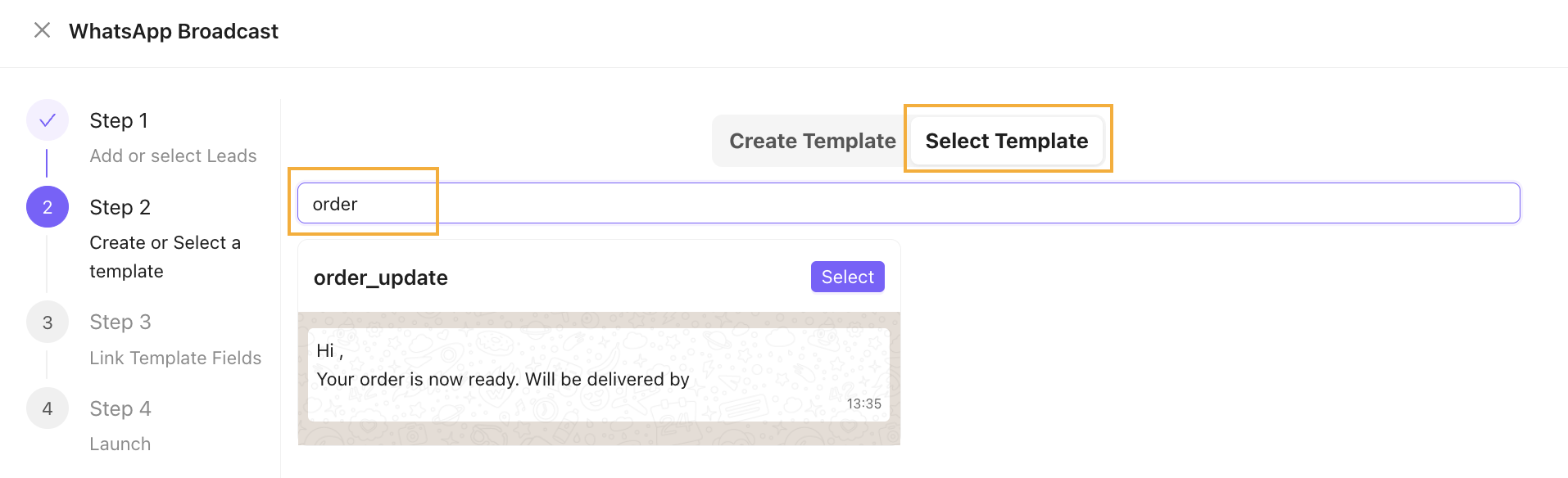Click the Link Template Fields text
Viewport: 1568px width, 478px height.
click(175, 358)
